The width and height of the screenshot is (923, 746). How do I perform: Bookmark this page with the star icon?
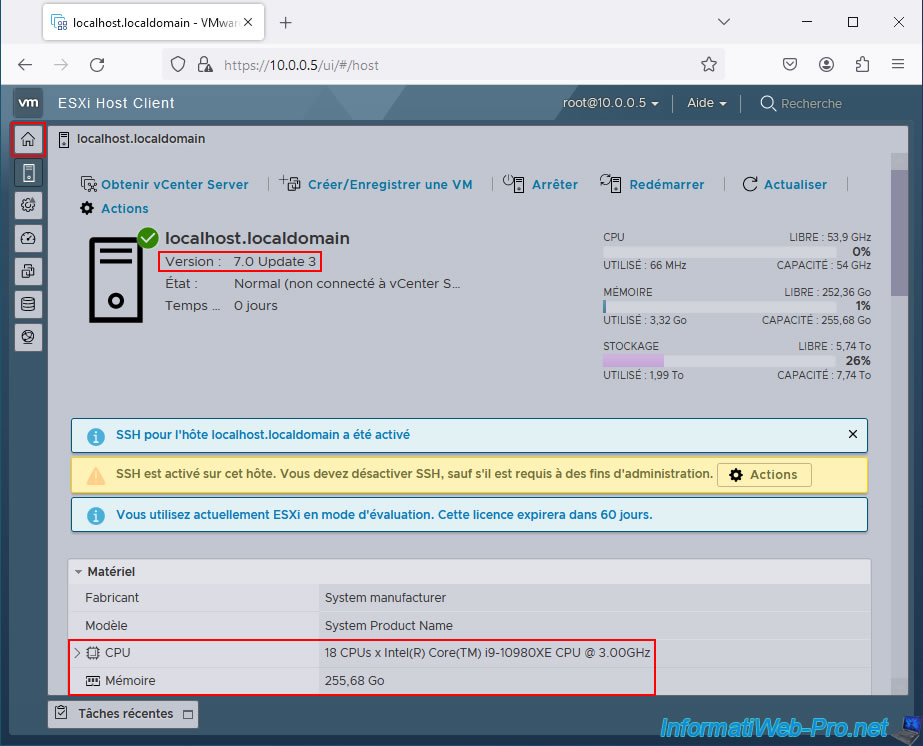[x=709, y=65]
